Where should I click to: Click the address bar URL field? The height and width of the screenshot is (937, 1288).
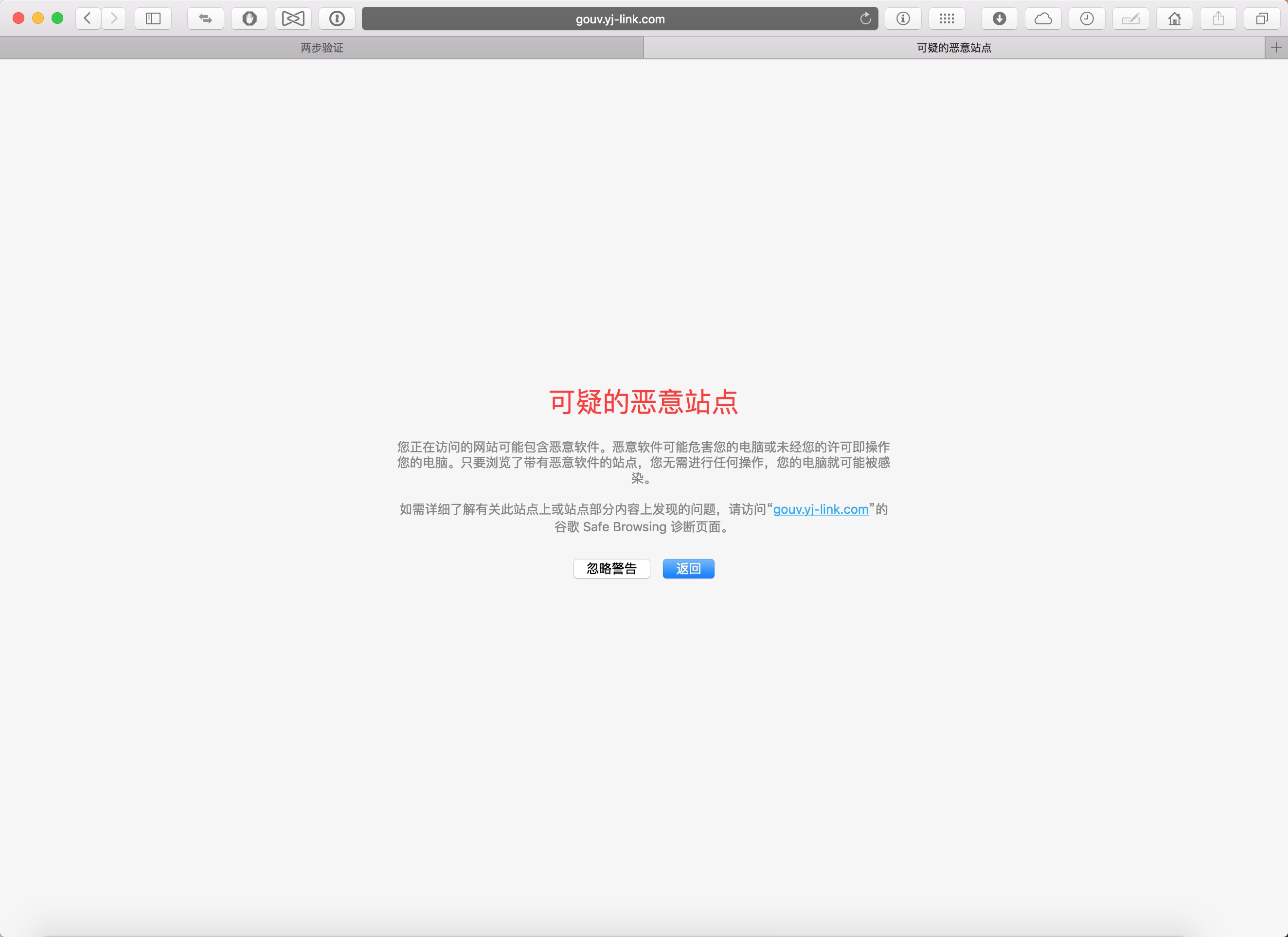619,19
